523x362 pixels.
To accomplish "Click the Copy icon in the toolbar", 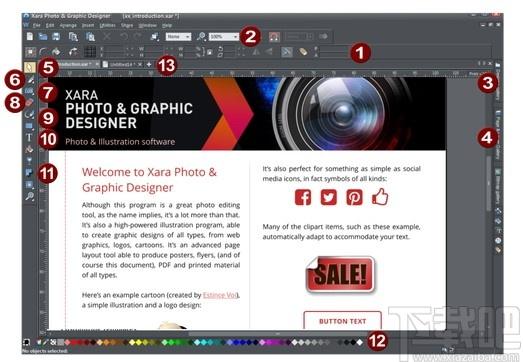I will pos(73,36).
